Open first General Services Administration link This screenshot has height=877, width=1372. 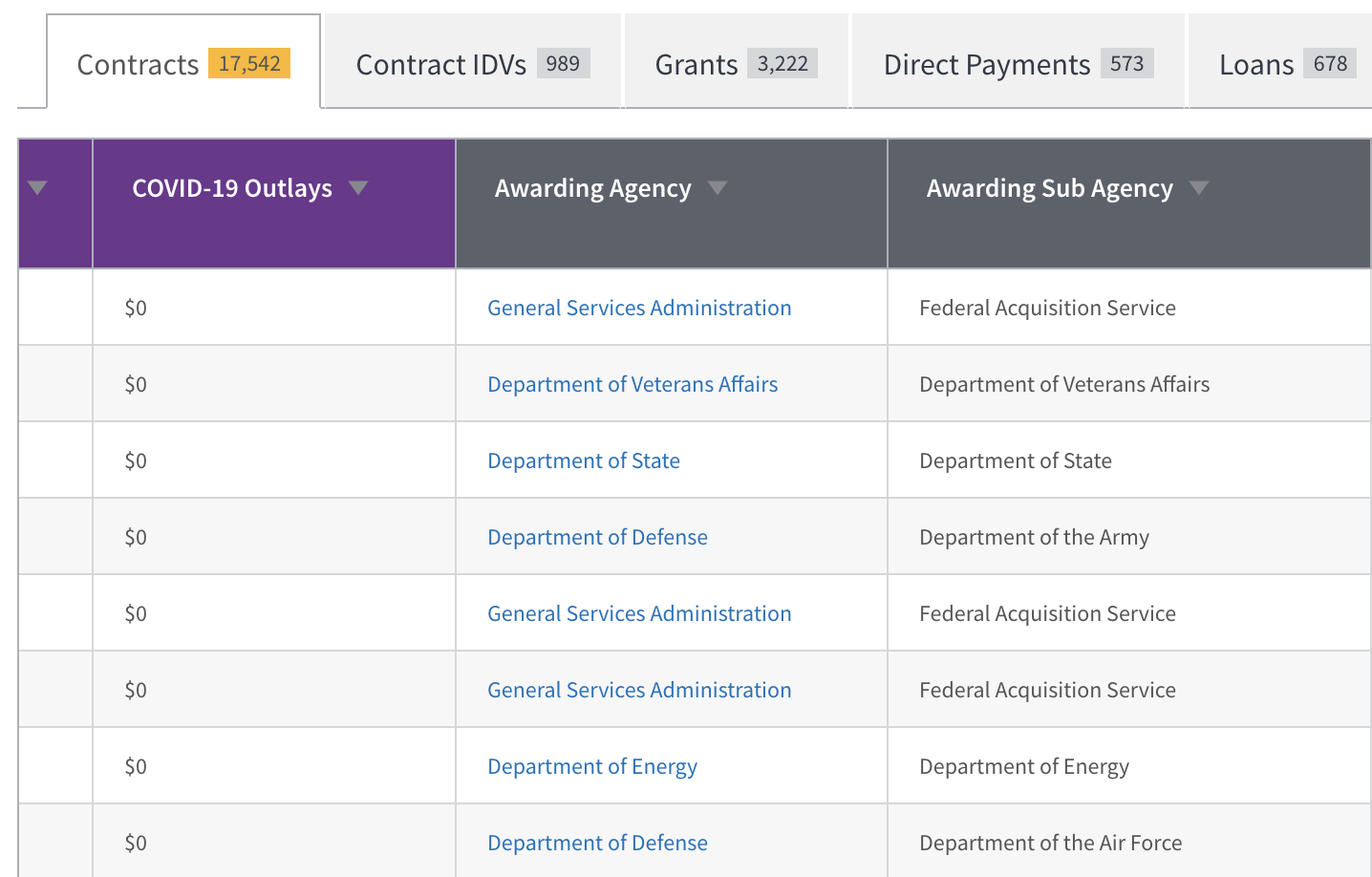(x=639, y=308)
